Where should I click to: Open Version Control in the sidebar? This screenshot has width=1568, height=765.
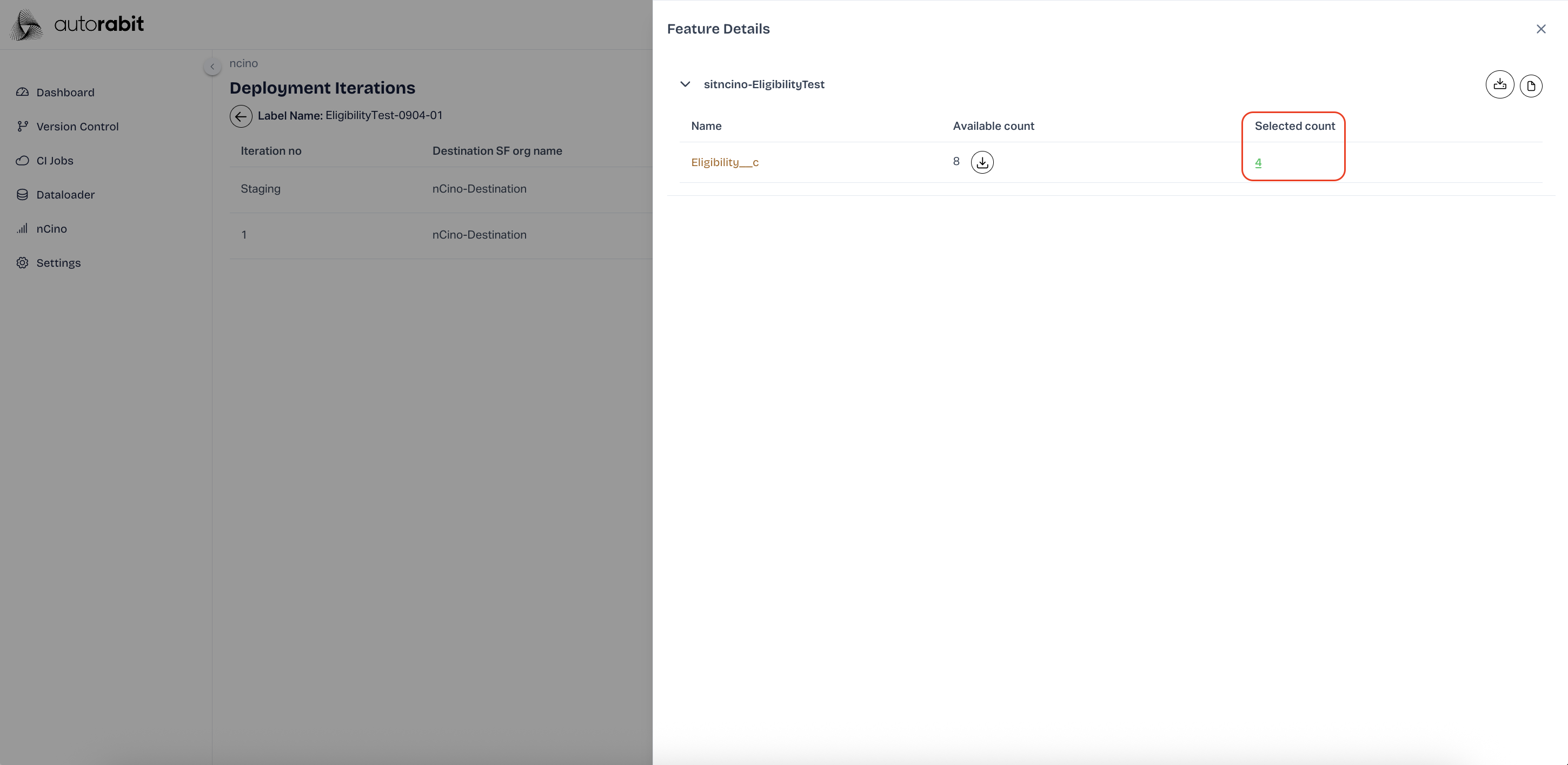pyautogui.click(x=77, y=127)
